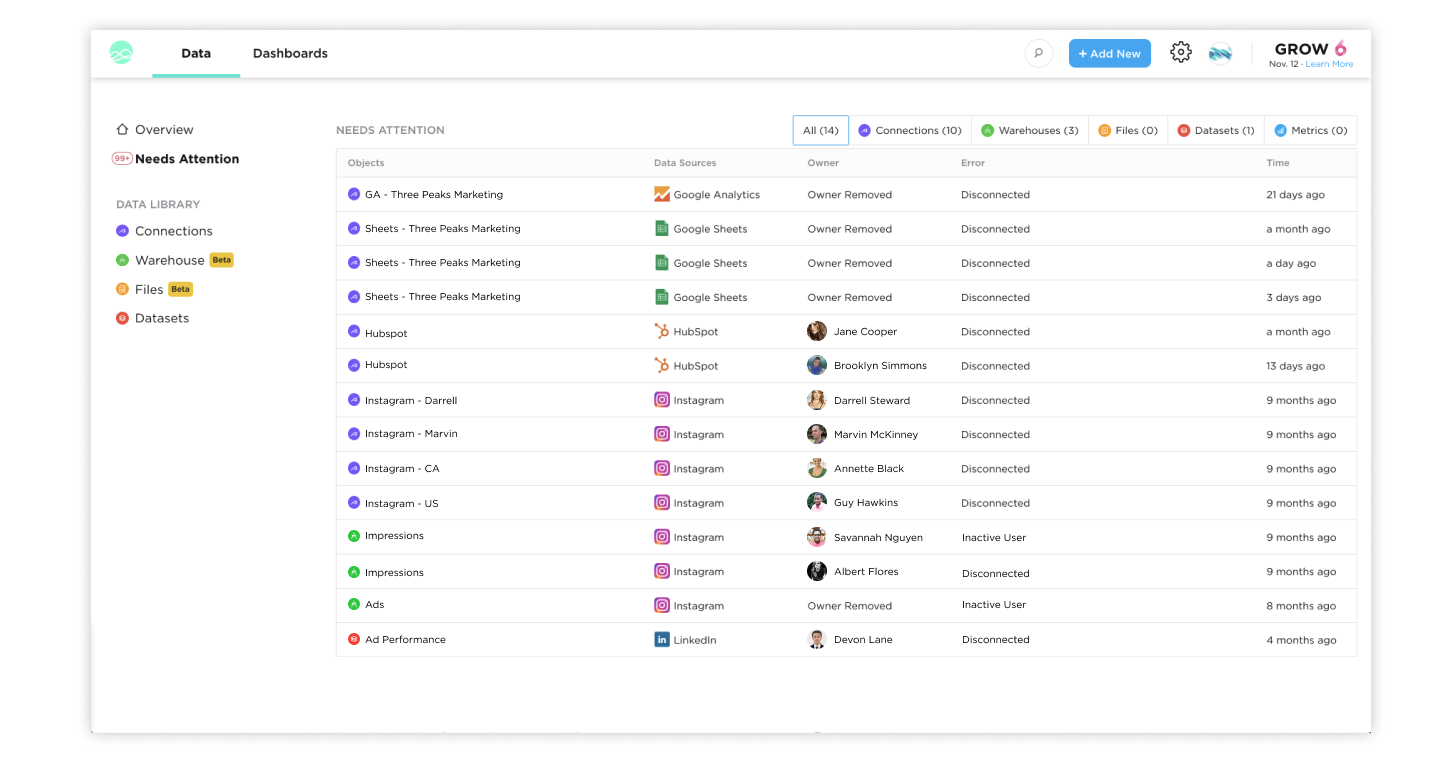Open settings via the gear icon
This screenshot has width=1440, height=759.
[1181, 53]
